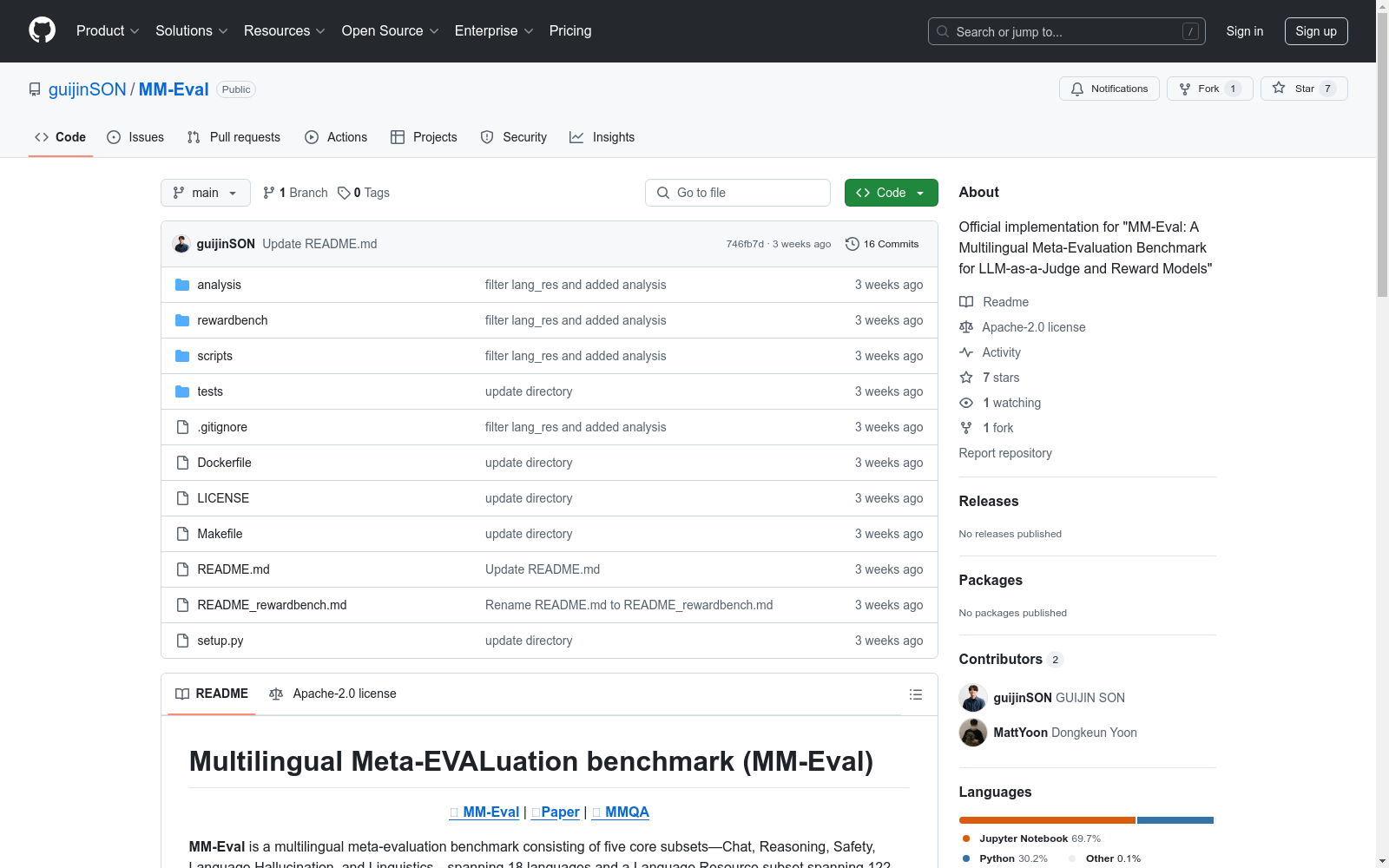
Task: Click the guijinSON owner link in the repository title
Action: 88,89
